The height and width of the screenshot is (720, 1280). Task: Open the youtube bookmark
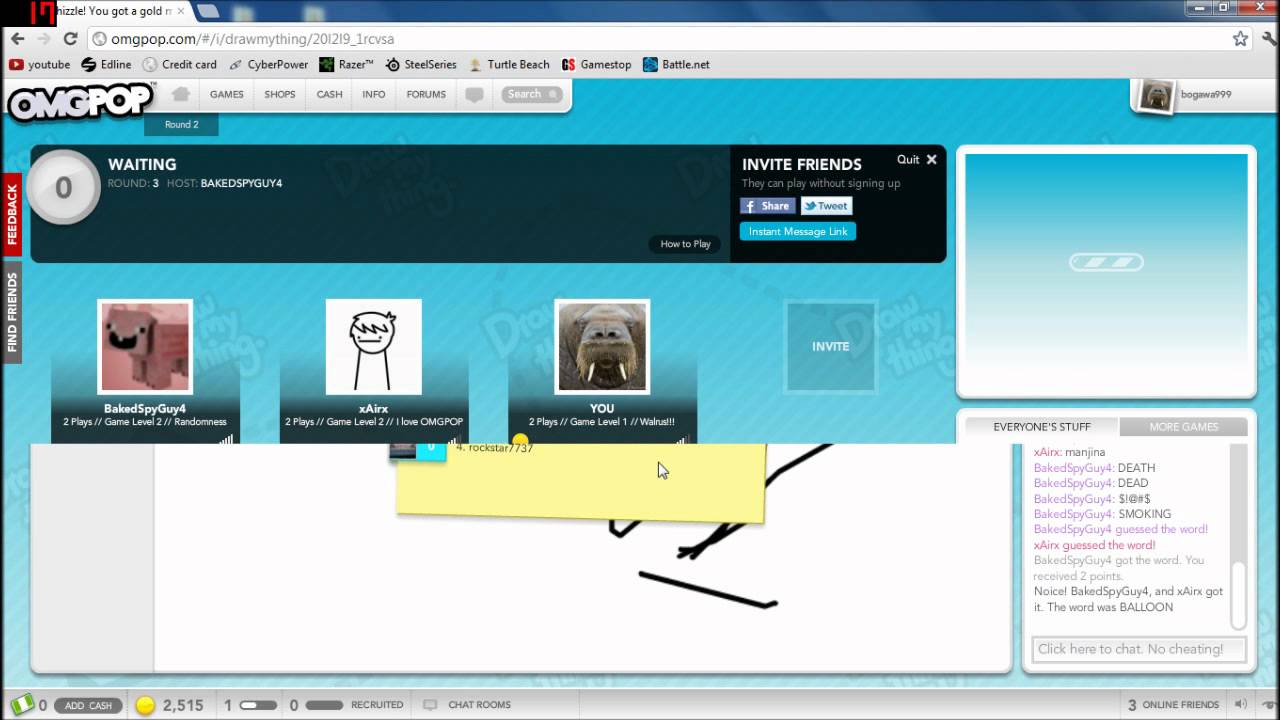tap(40, 64)
